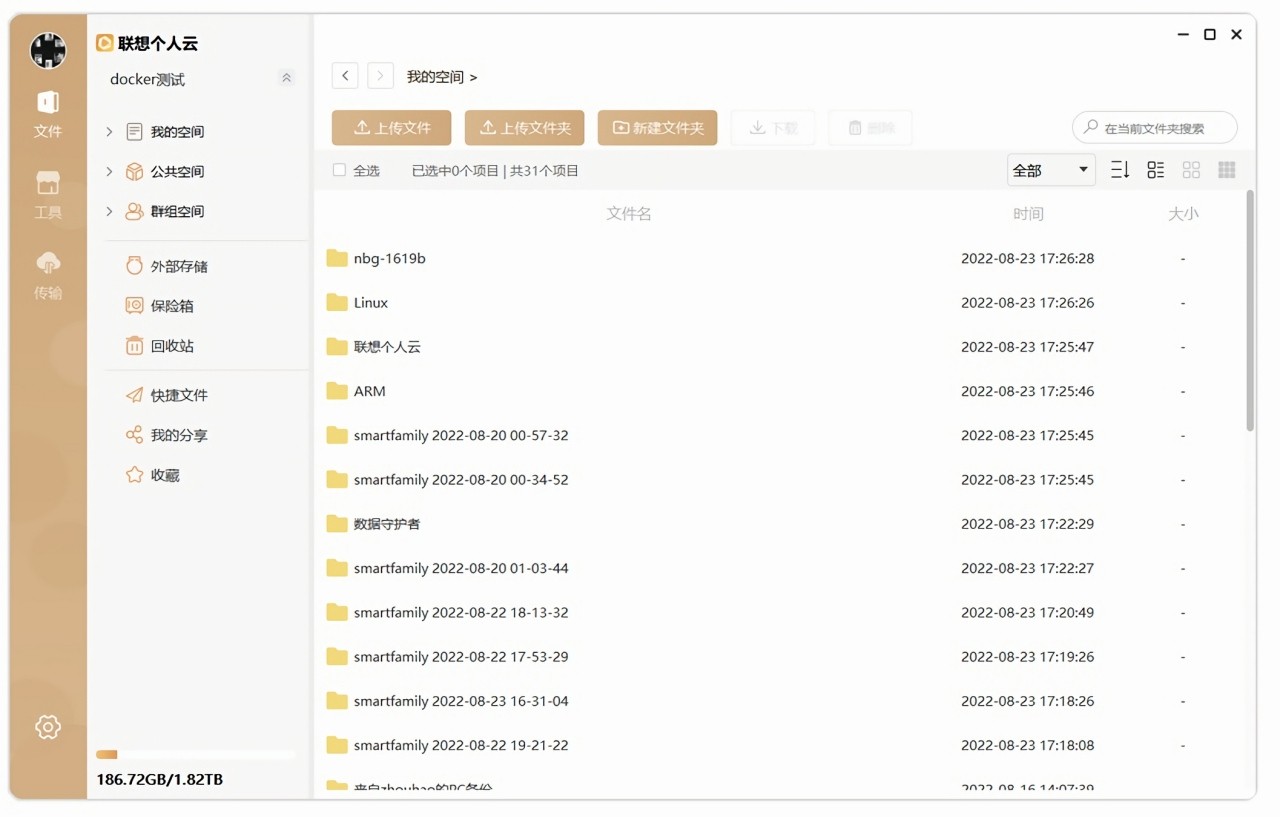Navigate back with left arrow button

pyautogui.click(x=345, y=76)
